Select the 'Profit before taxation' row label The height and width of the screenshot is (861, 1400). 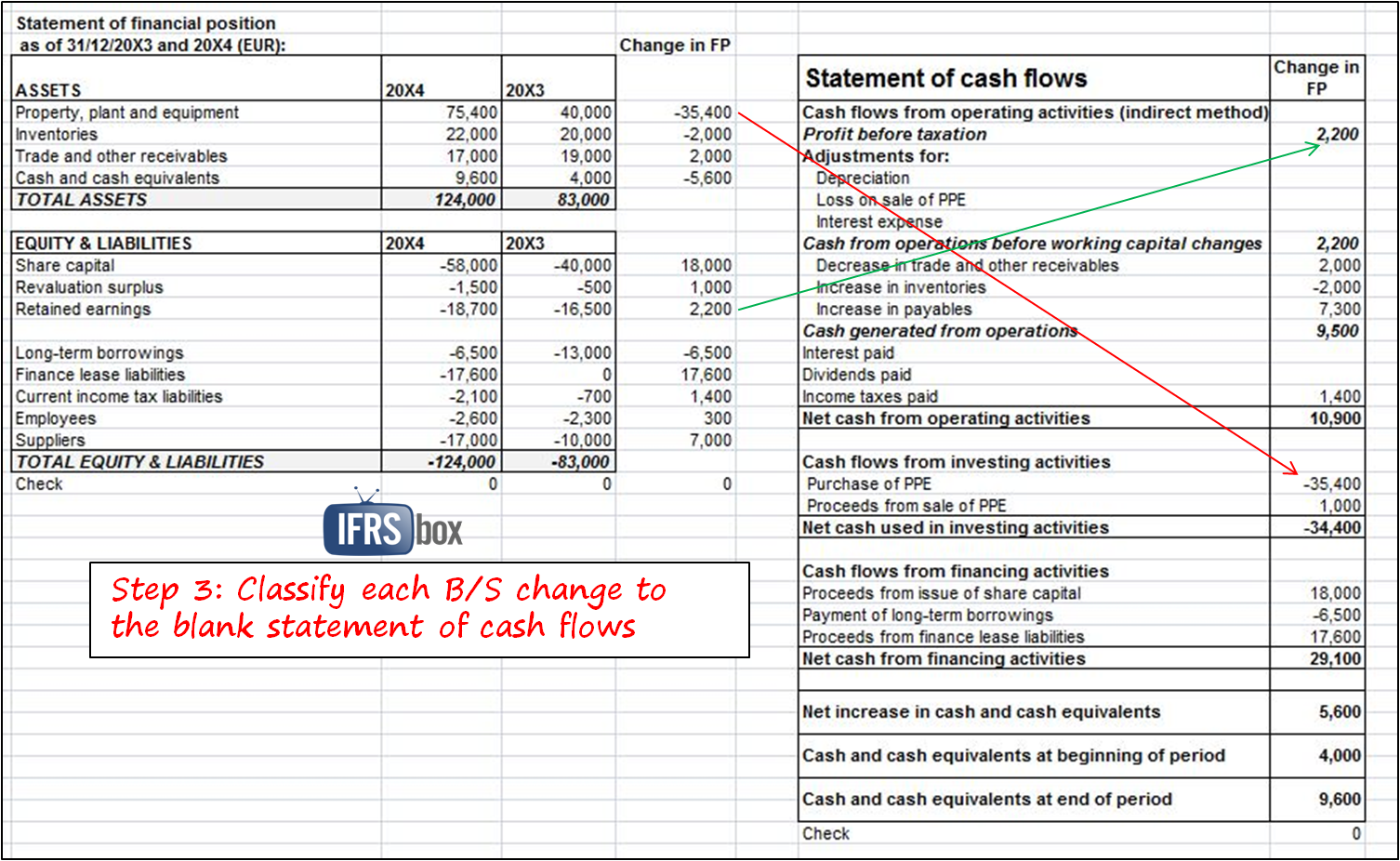tap(894, 135)
